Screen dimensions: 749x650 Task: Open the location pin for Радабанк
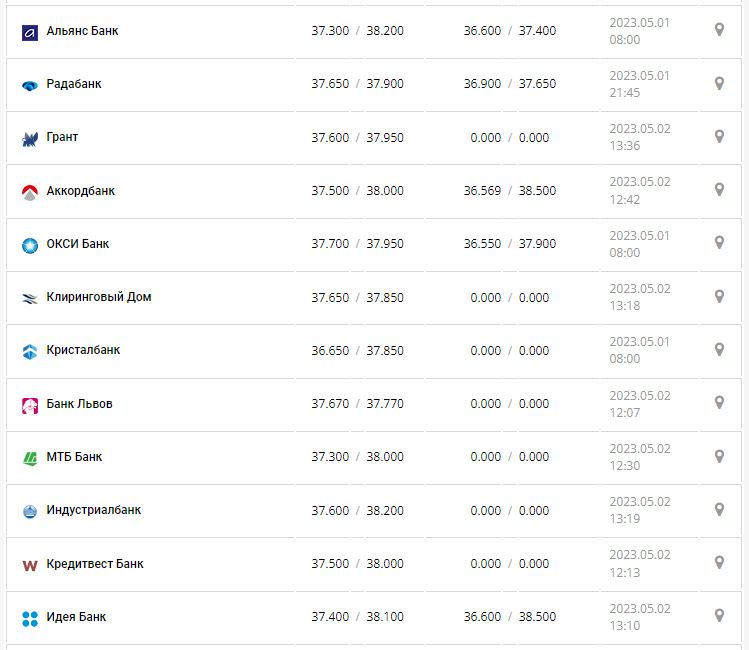(x=718, y=83)
